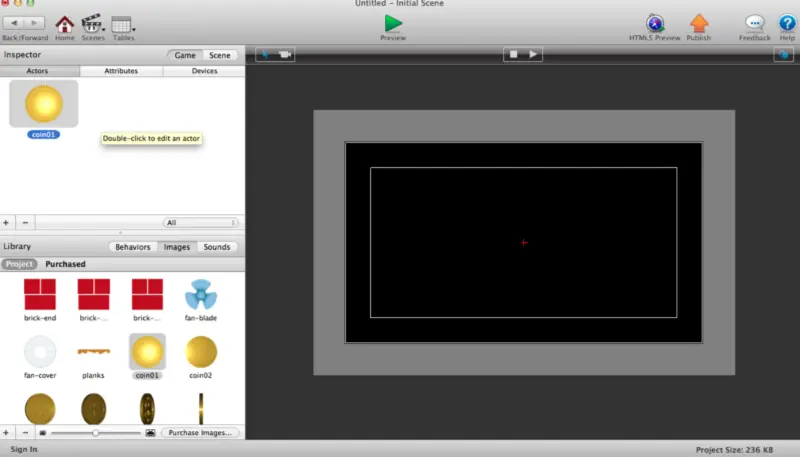Select the fan-cover image
This screenshot has width=800, height=457.
click(40, 351)
